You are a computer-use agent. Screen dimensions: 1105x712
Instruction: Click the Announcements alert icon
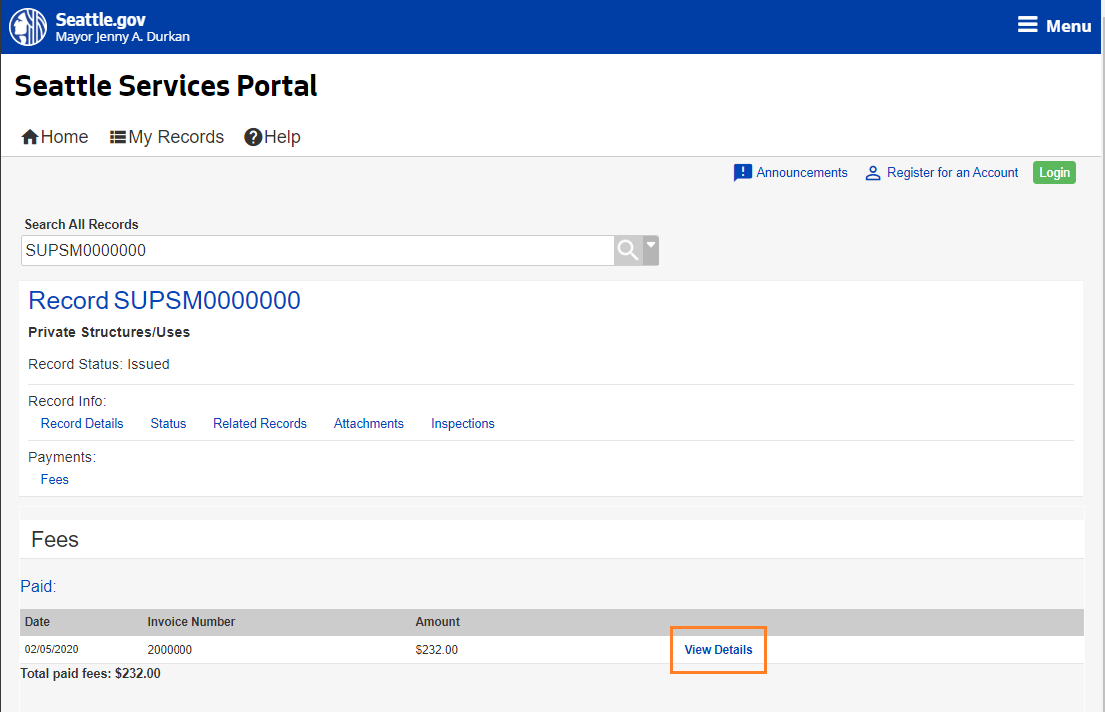tap(742, 173)
